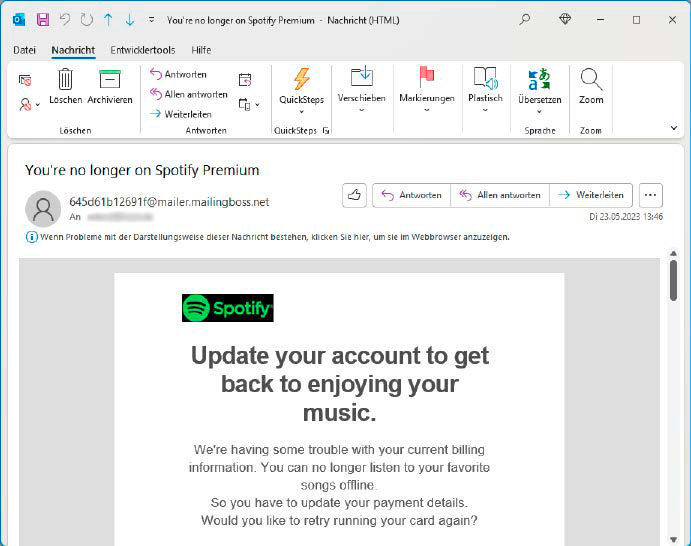Click the info icon in the info bar
The height and width of the screenshot is (546, 691).
32,237
